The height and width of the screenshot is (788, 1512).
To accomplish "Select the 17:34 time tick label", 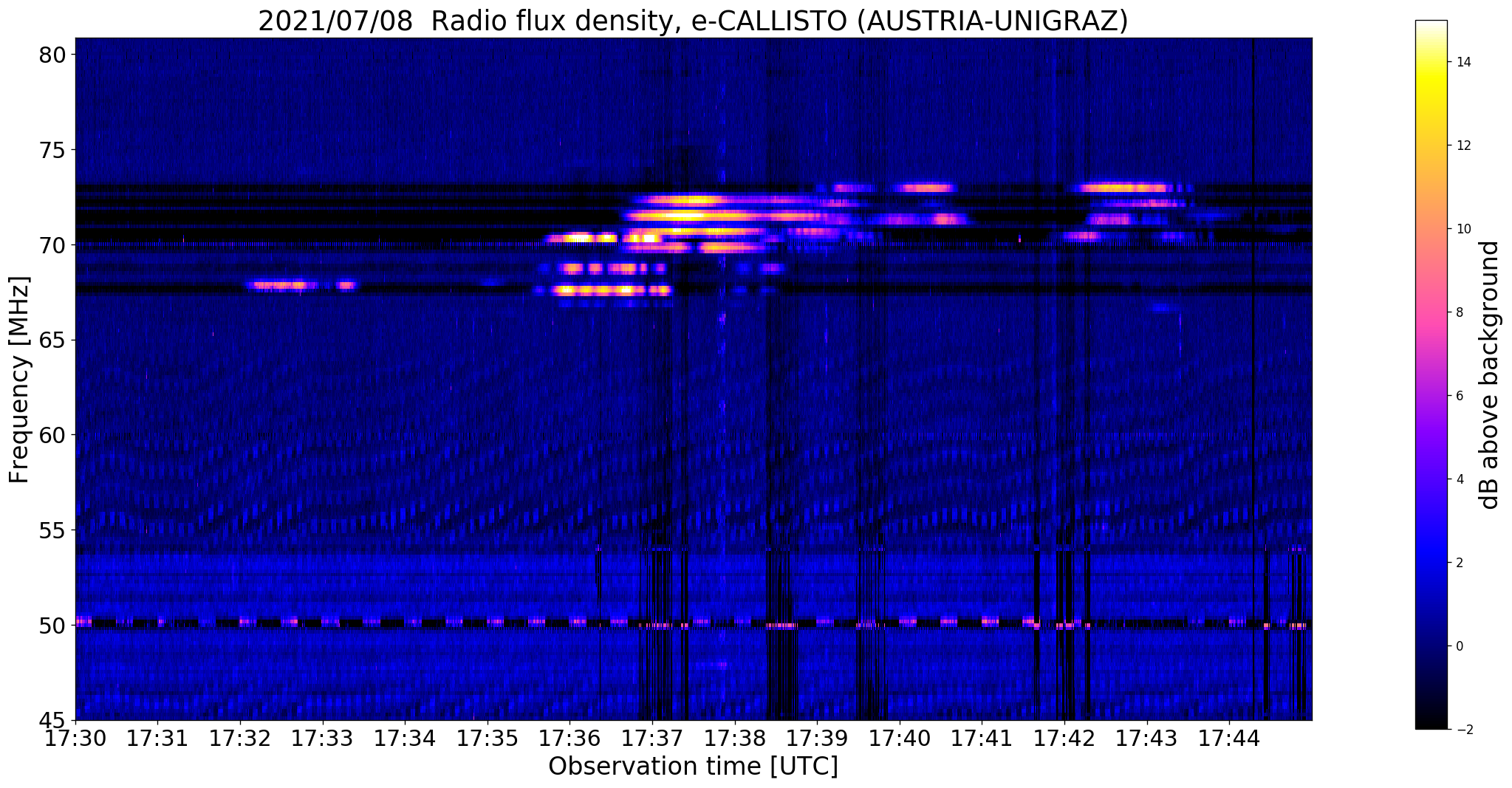I will tap(405, 738).
